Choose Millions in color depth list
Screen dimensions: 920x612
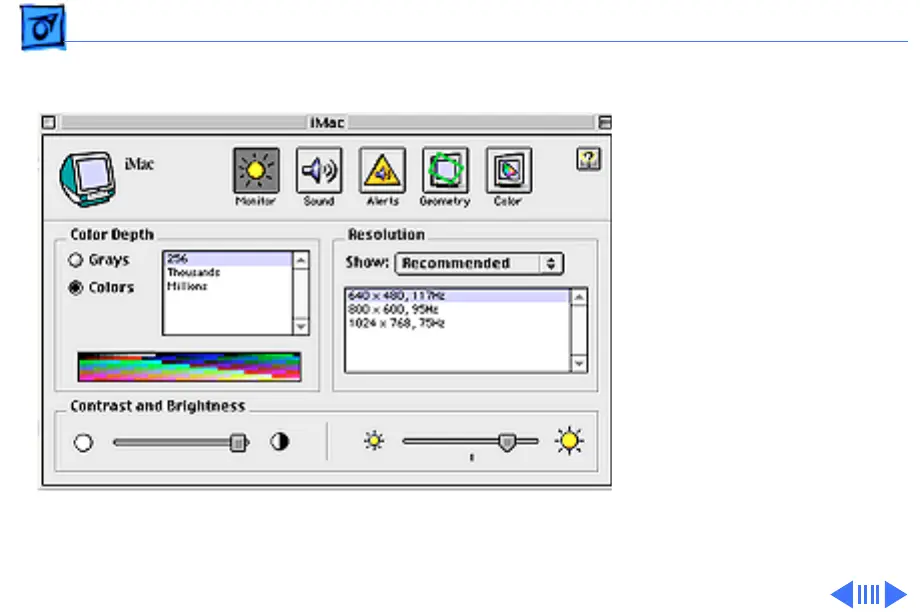(x=228, y=286)
